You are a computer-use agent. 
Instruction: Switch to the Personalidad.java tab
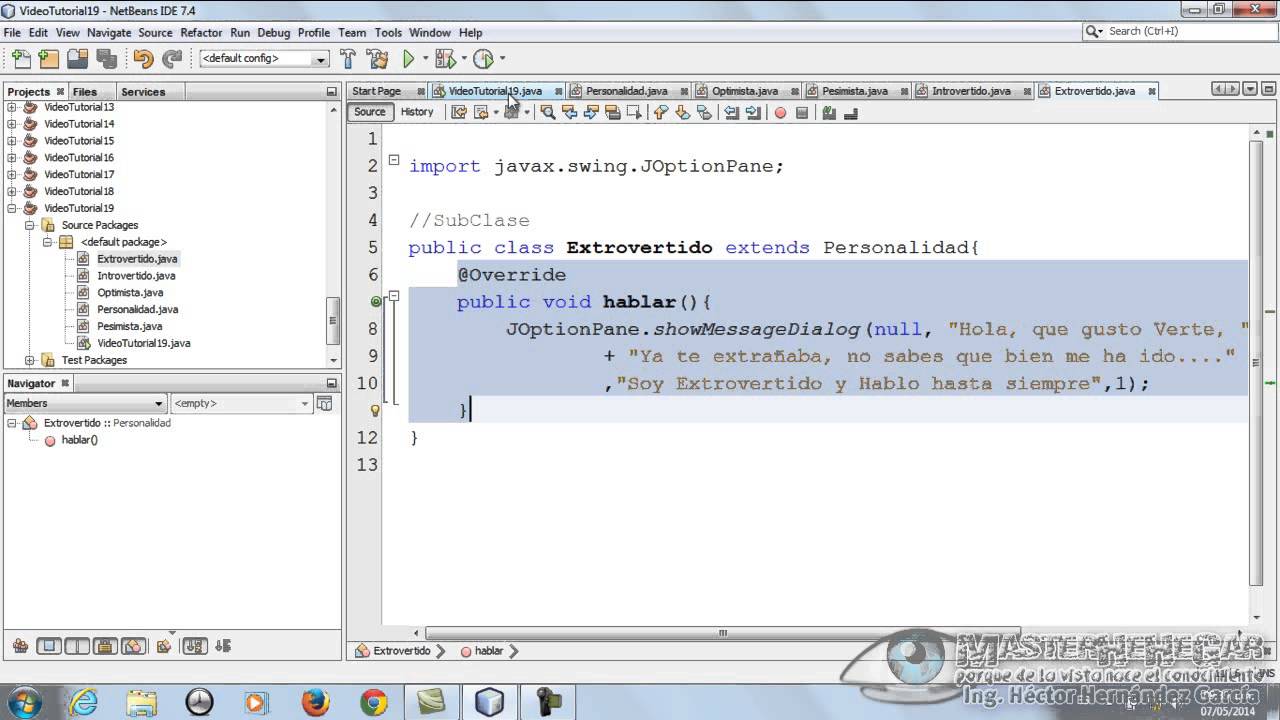point(626,91)
